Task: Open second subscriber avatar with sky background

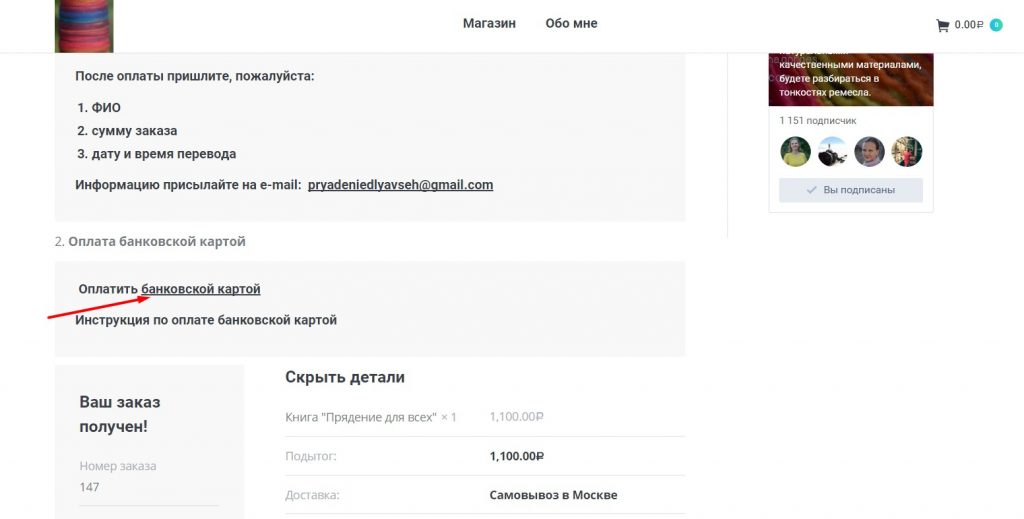Action: click(x=833, y=151)
